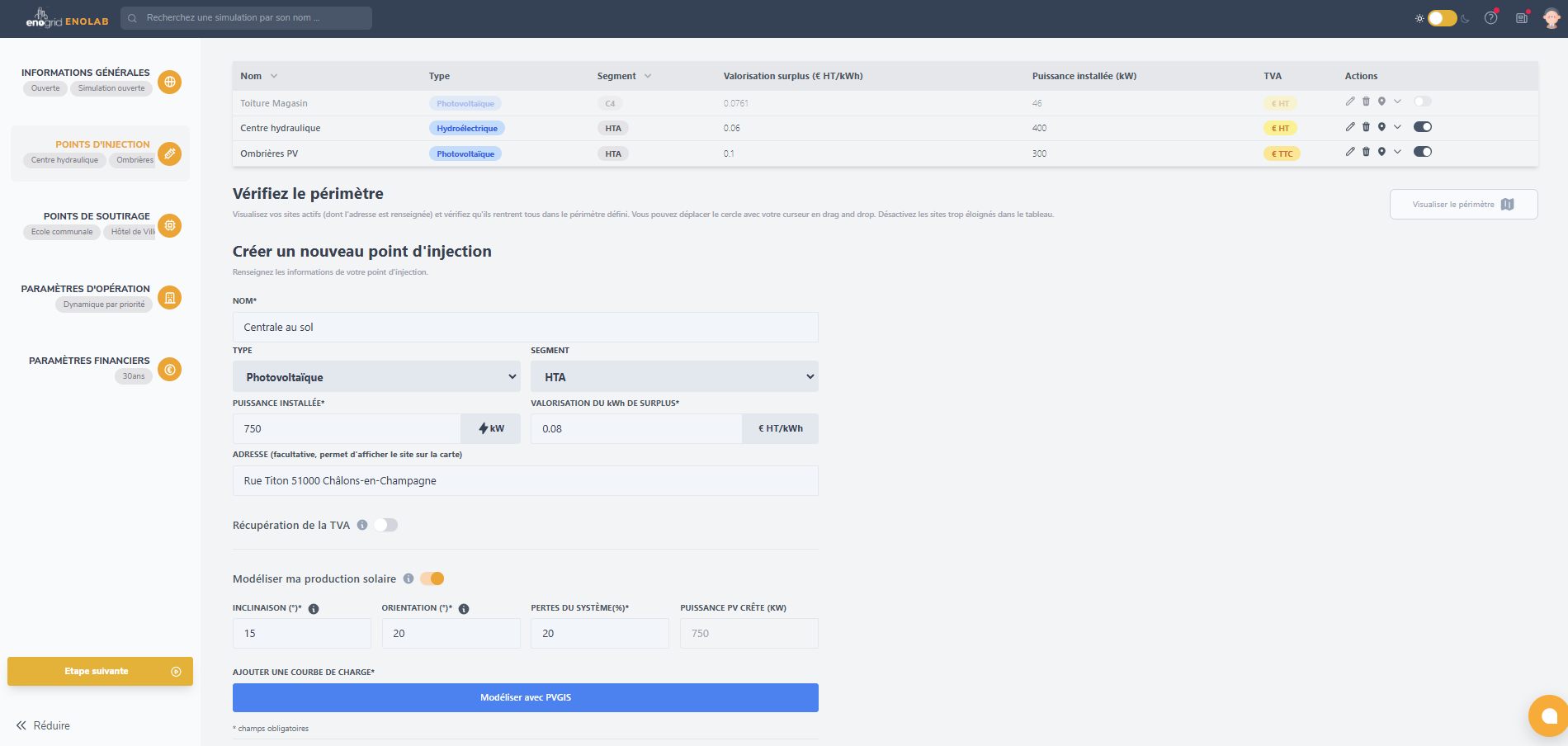Click Etape suivante button

(100, 671)
